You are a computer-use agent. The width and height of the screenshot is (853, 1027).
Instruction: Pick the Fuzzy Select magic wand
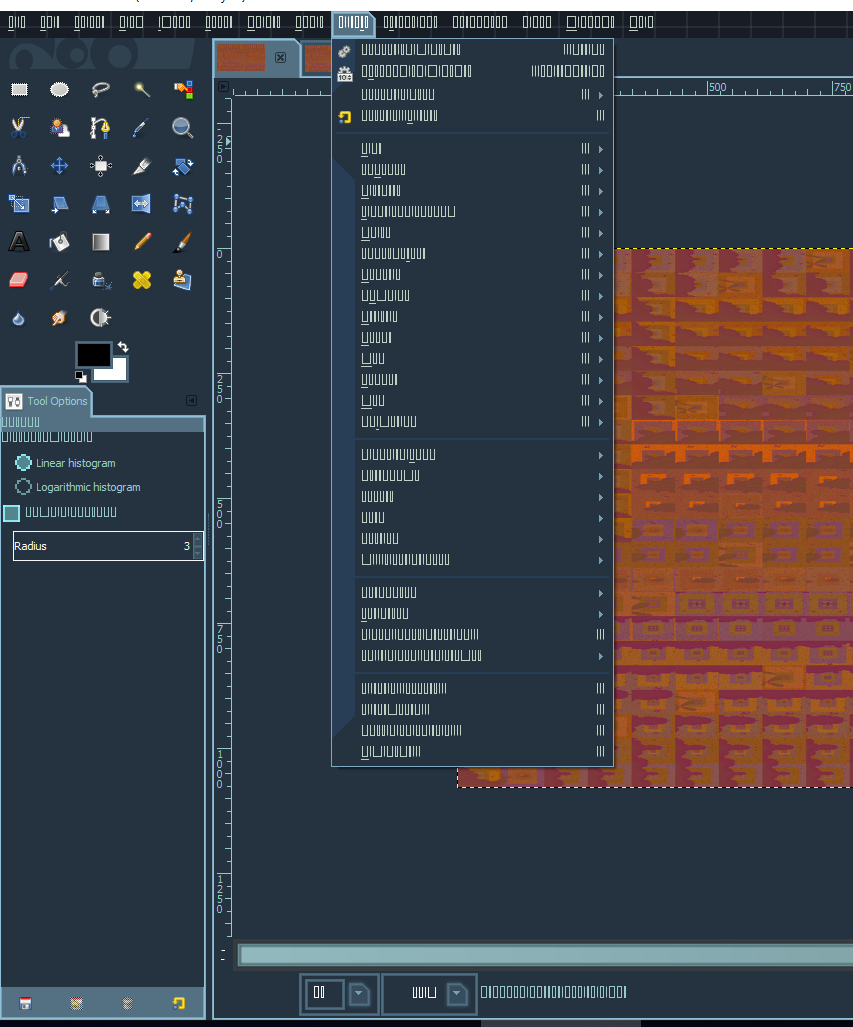click(x=142, y=90)
